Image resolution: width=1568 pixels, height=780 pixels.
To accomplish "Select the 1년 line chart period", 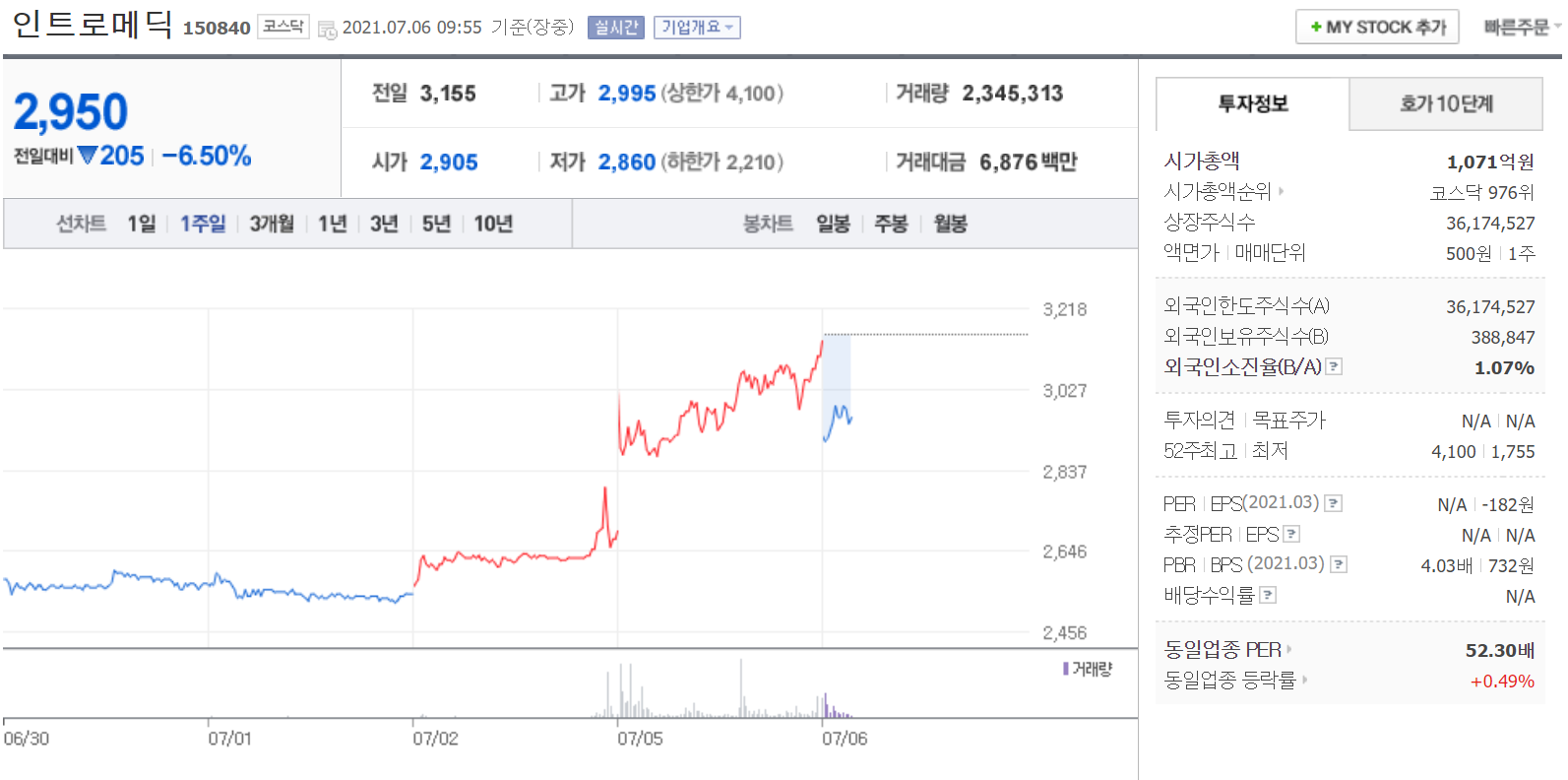I will pos(333,224).
